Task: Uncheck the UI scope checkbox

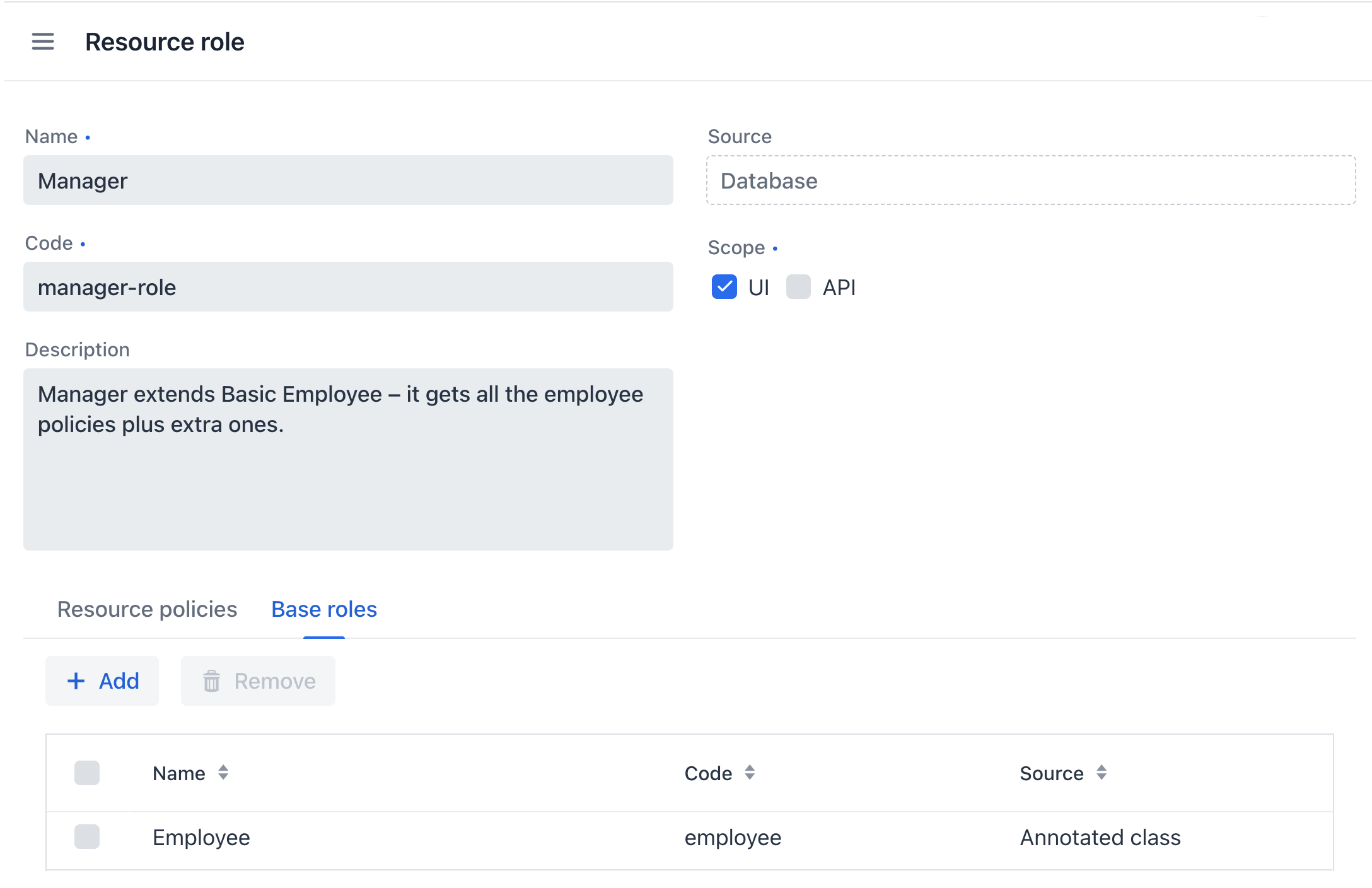Action: pyautogui.click(x=724, y=288)
